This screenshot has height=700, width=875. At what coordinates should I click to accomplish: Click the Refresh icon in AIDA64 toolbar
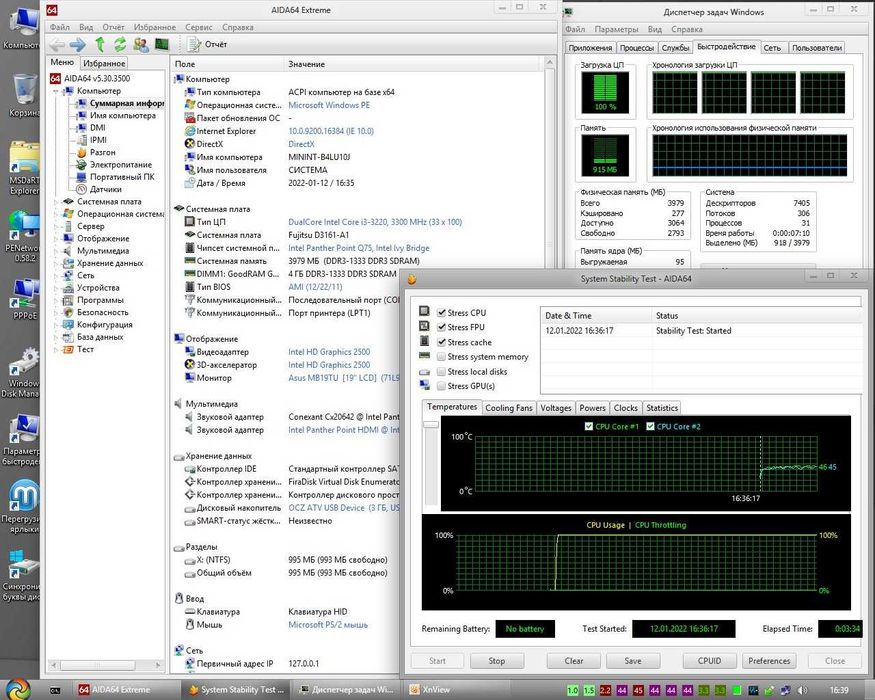[x=120, y=44]
